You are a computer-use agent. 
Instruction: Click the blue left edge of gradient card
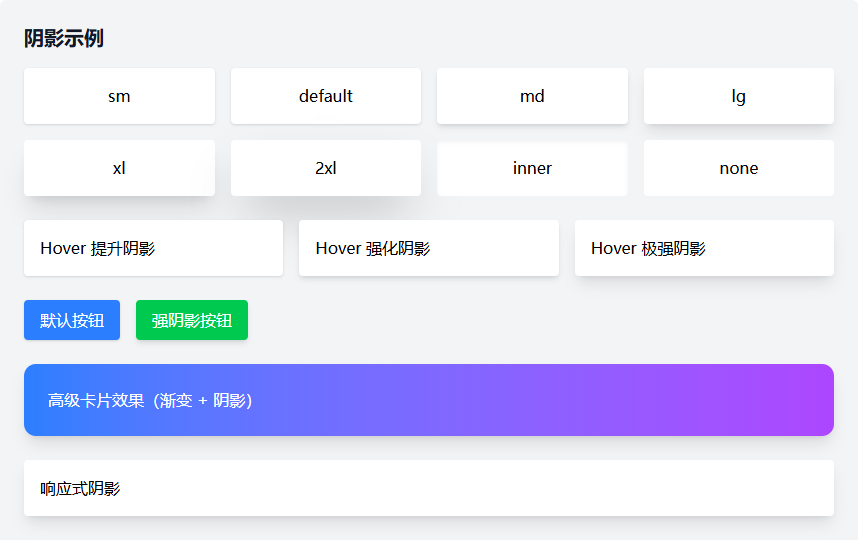click(x=33, y=400)
